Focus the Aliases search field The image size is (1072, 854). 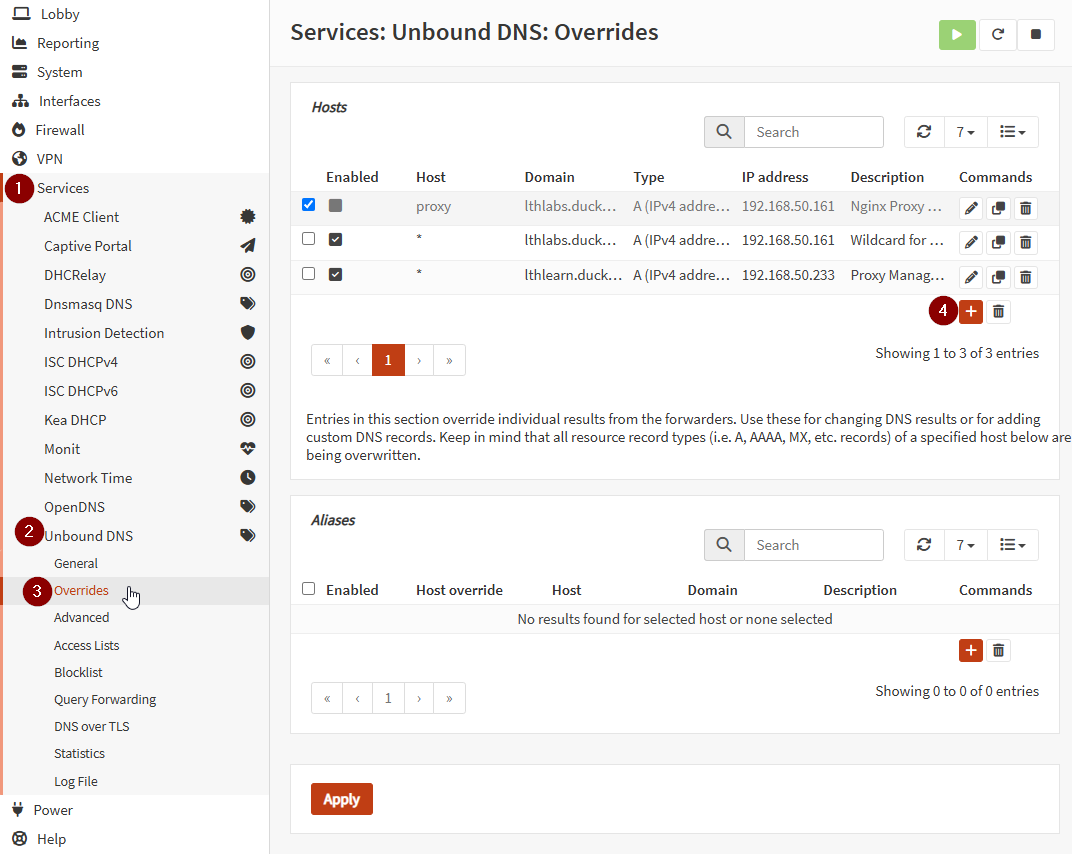(x=814, y=545)
